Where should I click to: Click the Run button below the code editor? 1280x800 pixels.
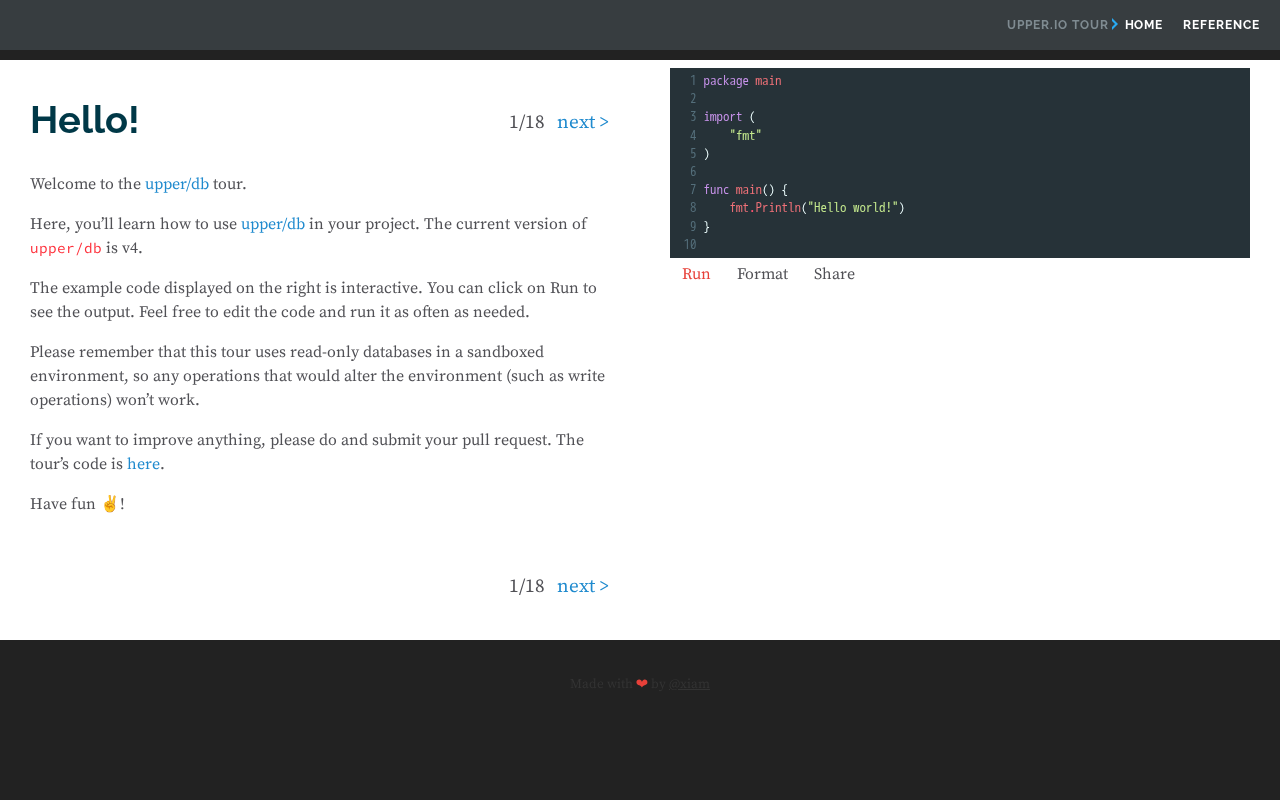click(696, 274)
